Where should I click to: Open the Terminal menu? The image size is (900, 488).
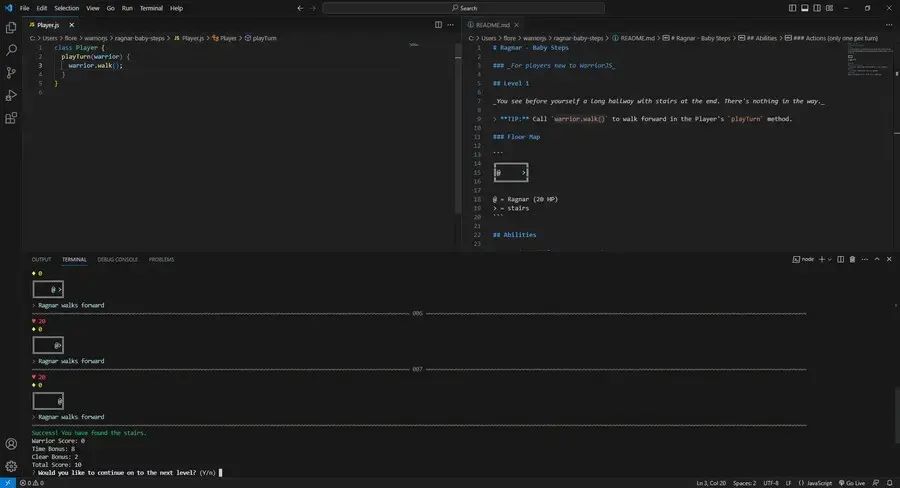pos(152,8)
